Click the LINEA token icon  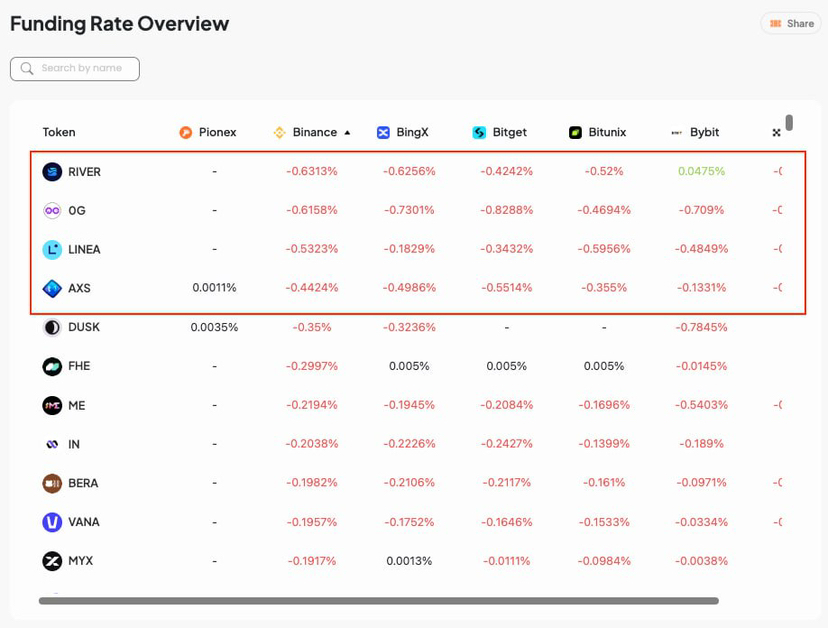pyautogui.click(x=52, y=250)
